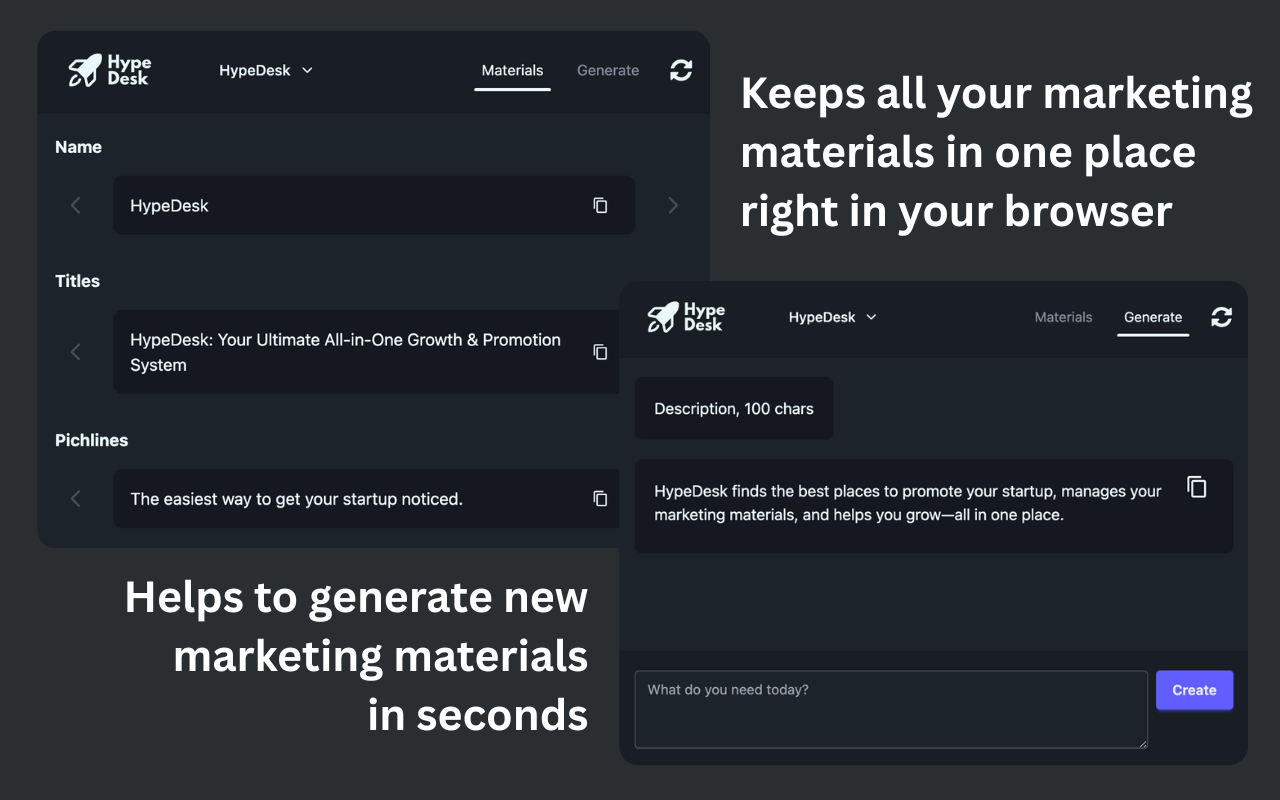This screenshot has width=1280, height=800.
Task: Focus the 'What do you need today?' text box
Action: click(891, 709)
